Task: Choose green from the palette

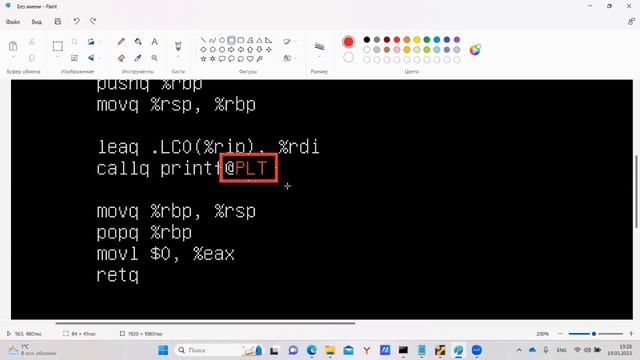Action: point(427,40)
